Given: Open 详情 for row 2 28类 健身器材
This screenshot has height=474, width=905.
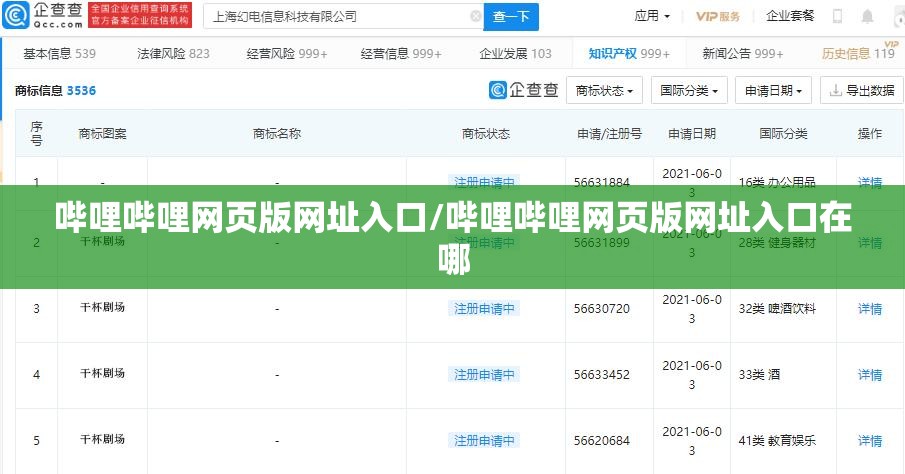Looking at the screenshot, I should tap(870, 242).
